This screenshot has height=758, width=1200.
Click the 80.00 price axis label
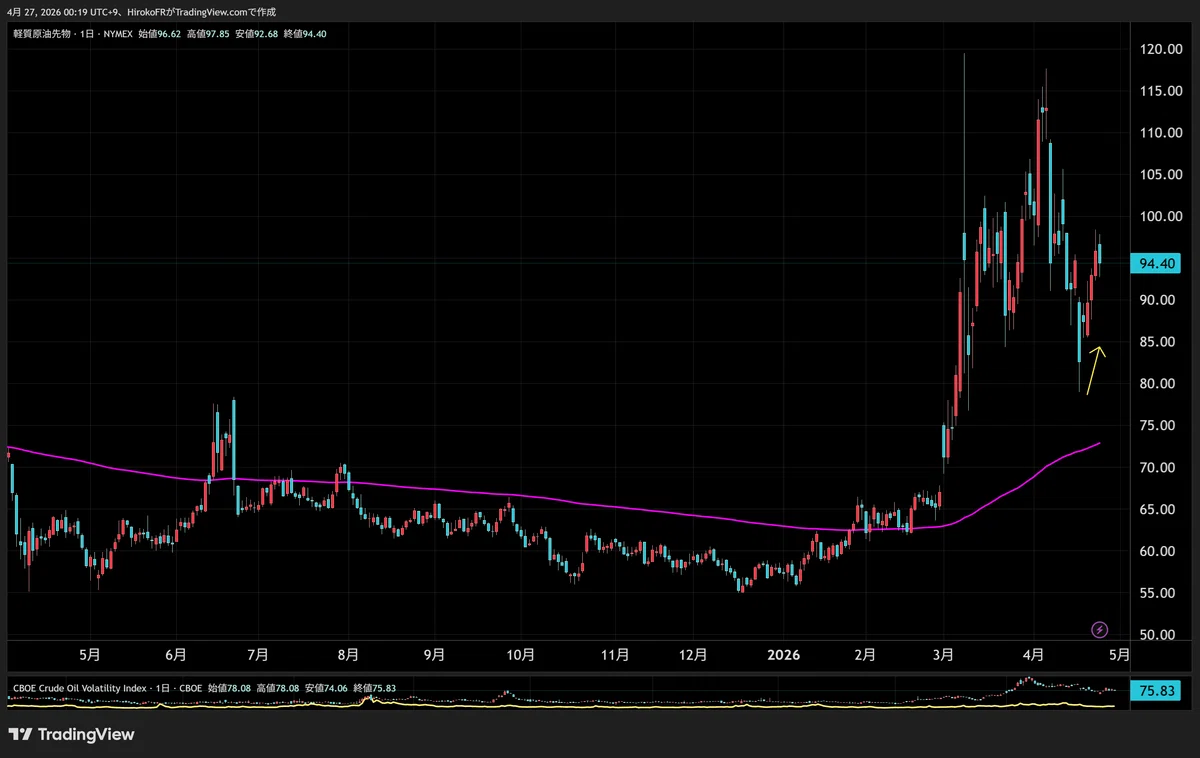click(1156, 384)
